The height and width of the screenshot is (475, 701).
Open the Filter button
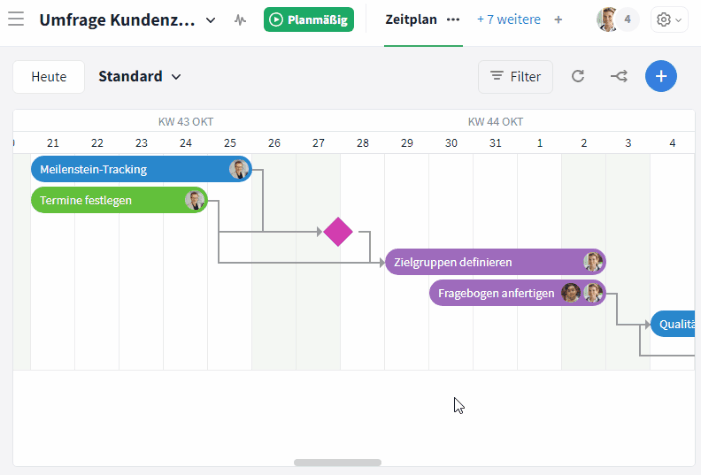(x=515, y=77)
